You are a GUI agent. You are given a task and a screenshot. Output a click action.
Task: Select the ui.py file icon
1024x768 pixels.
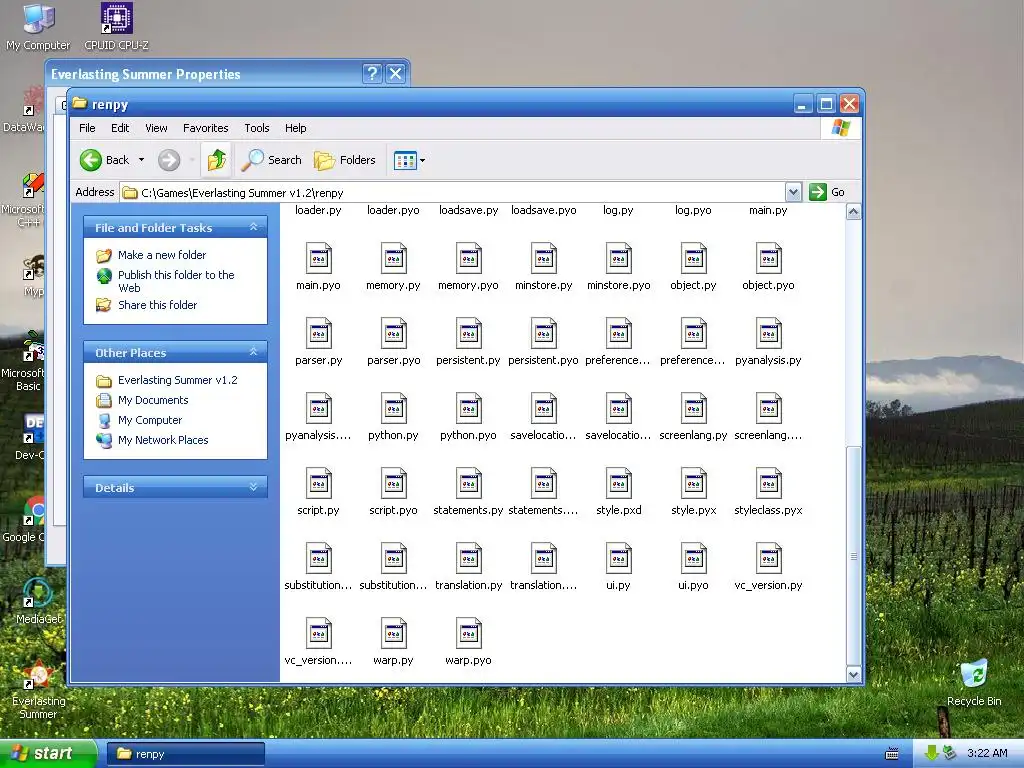(618, 558)
